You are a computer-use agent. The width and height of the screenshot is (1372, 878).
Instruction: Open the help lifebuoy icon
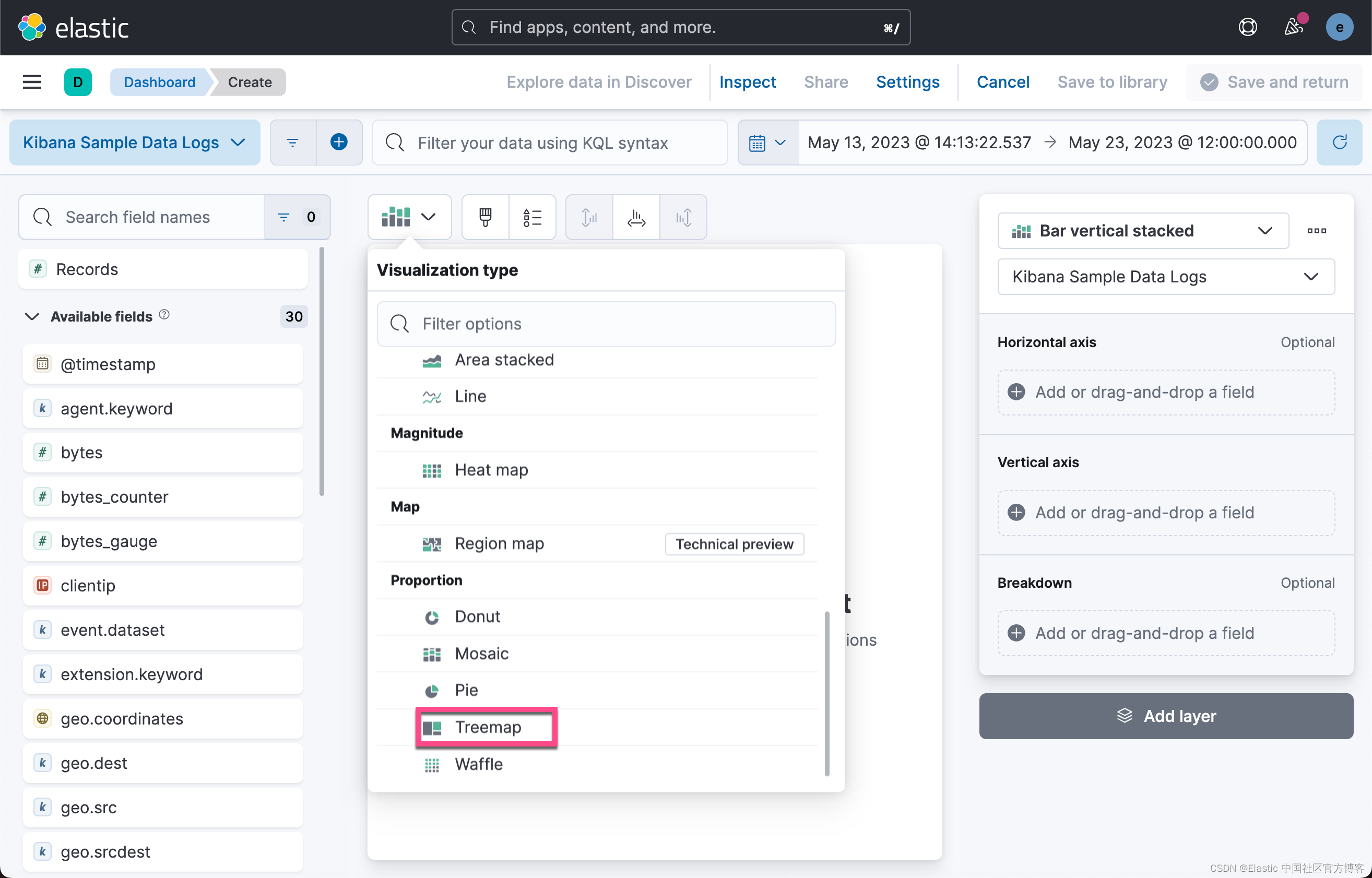[1248, 27]
